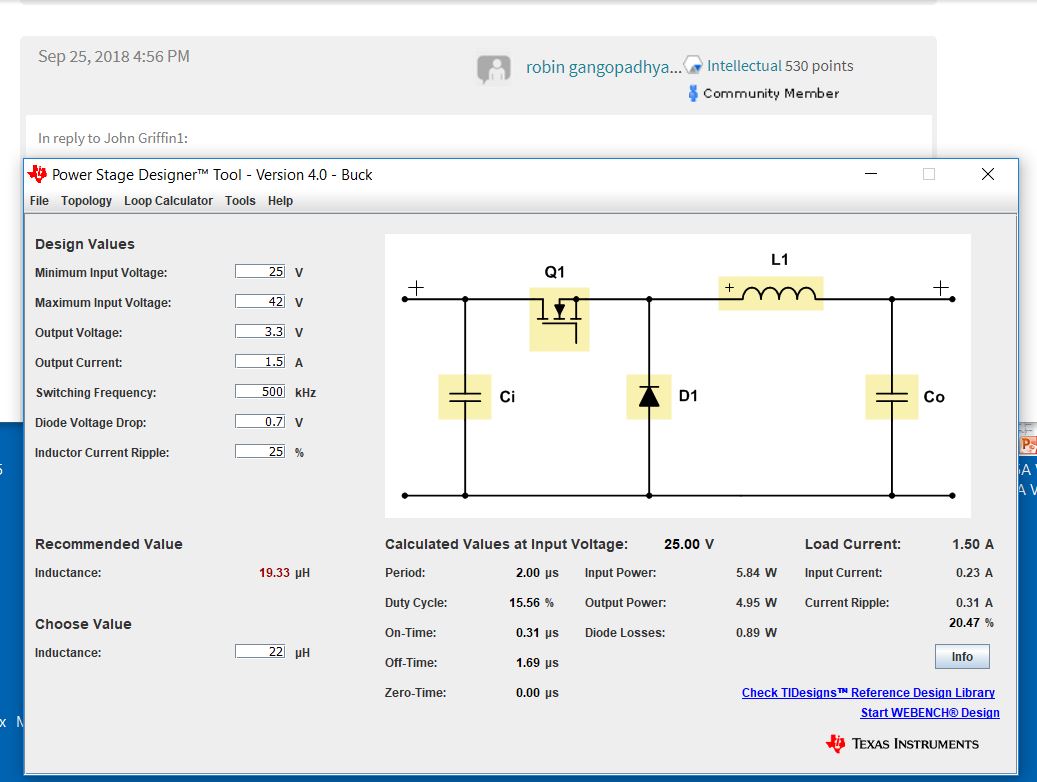Click the Input Current value 0.23 A
This screenshot has width=1037, height=782.
pyautogui.click(x=974, y=572)
